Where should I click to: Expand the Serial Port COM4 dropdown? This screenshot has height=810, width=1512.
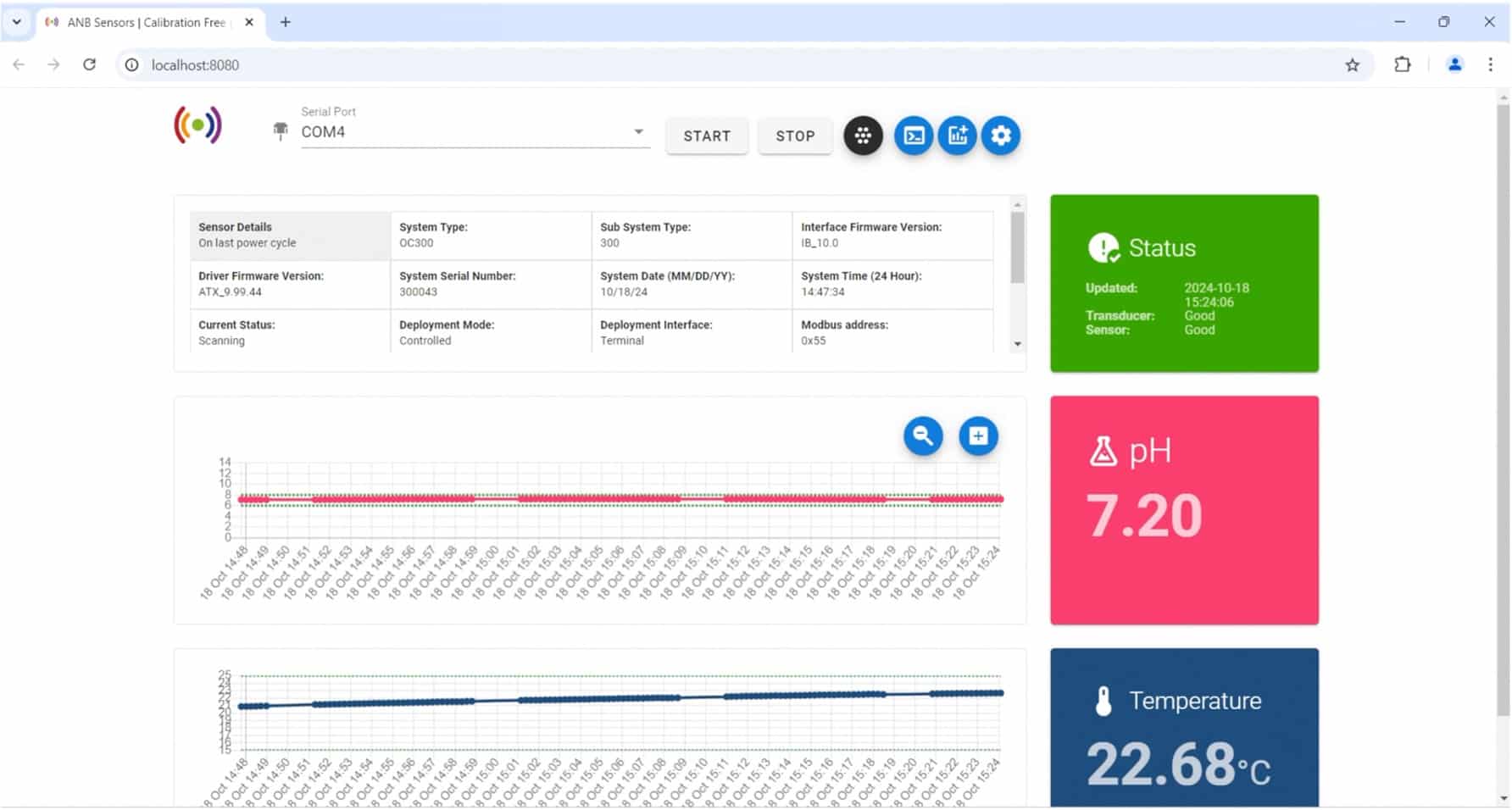click(x=638, y=132)
